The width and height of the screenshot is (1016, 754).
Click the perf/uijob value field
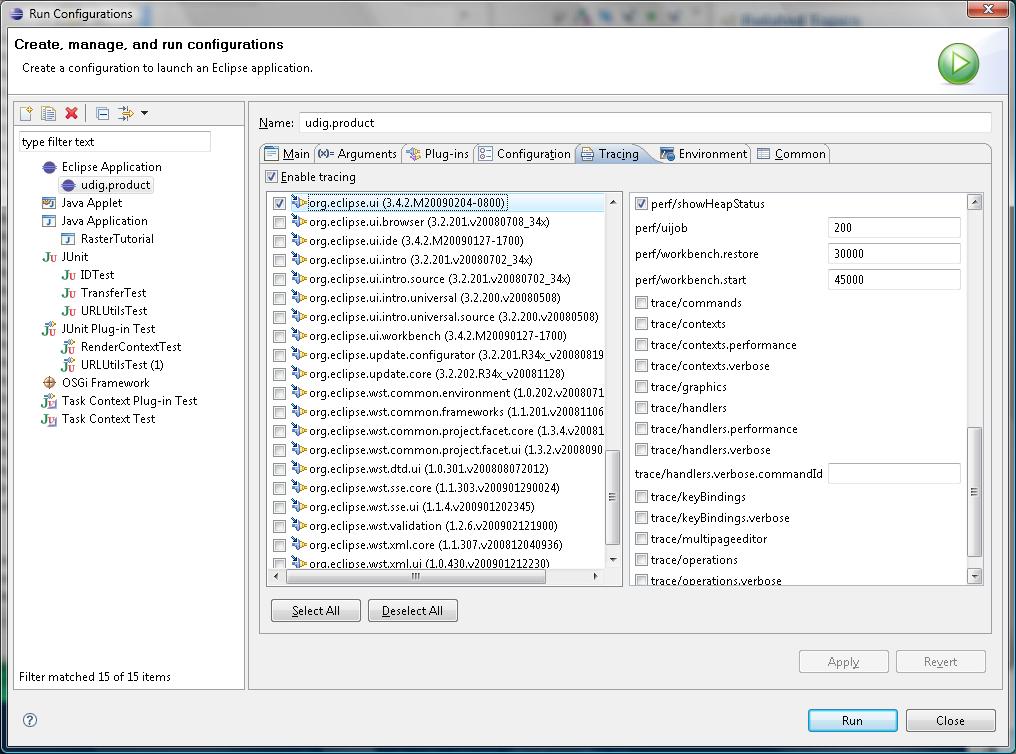[x=894, y=228]
